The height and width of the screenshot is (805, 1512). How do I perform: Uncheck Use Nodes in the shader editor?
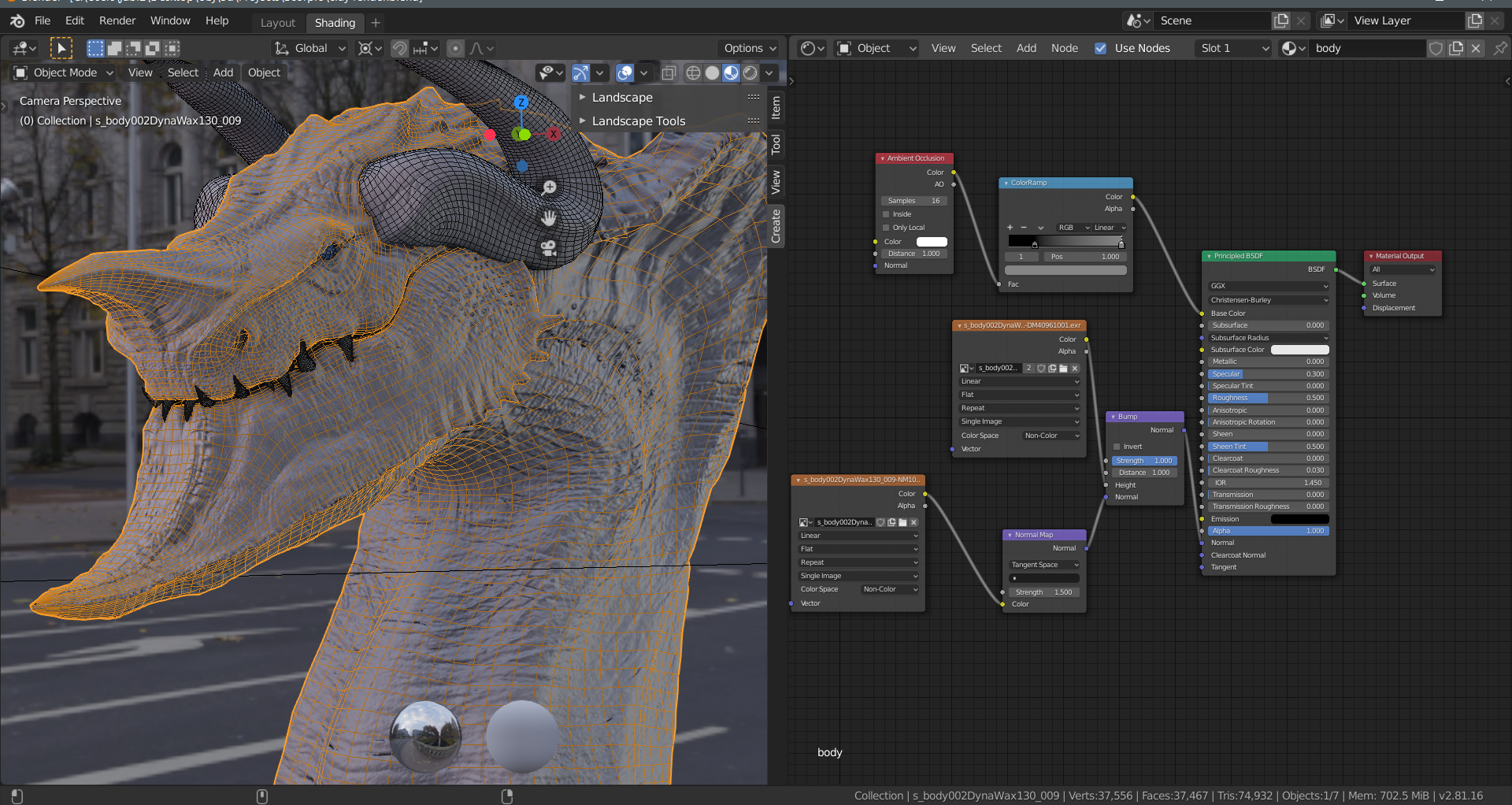[1100, 48]
